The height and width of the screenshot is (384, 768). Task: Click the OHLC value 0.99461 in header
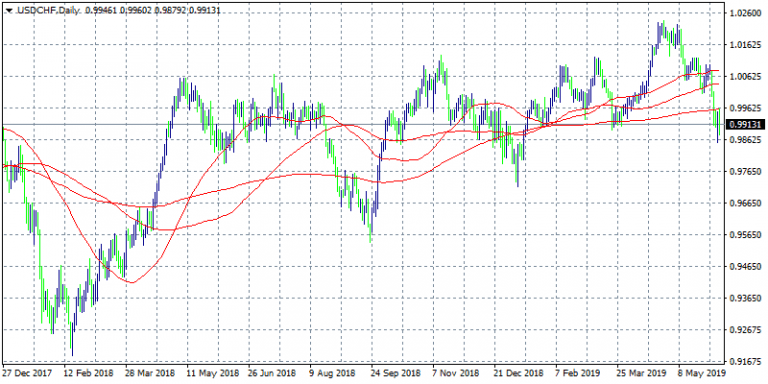100,9
